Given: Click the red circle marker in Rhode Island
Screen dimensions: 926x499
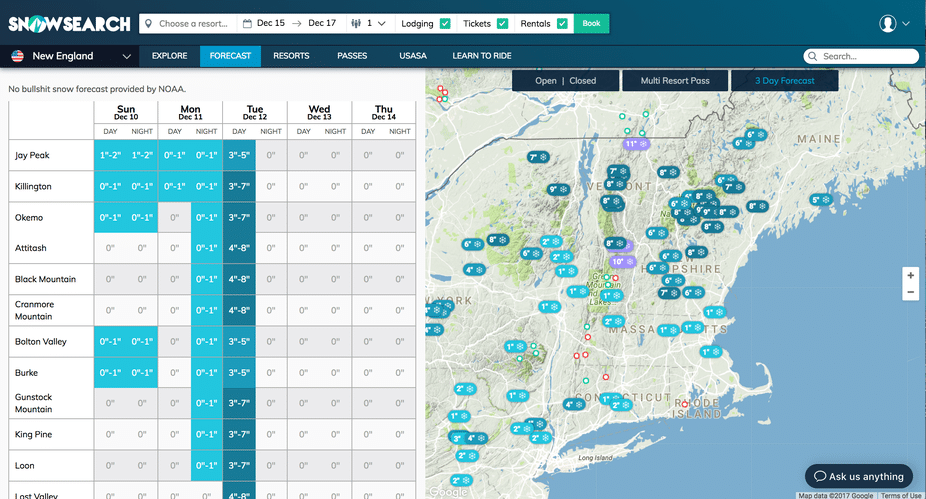Looking at the screenshot, I should pos(684,405).
